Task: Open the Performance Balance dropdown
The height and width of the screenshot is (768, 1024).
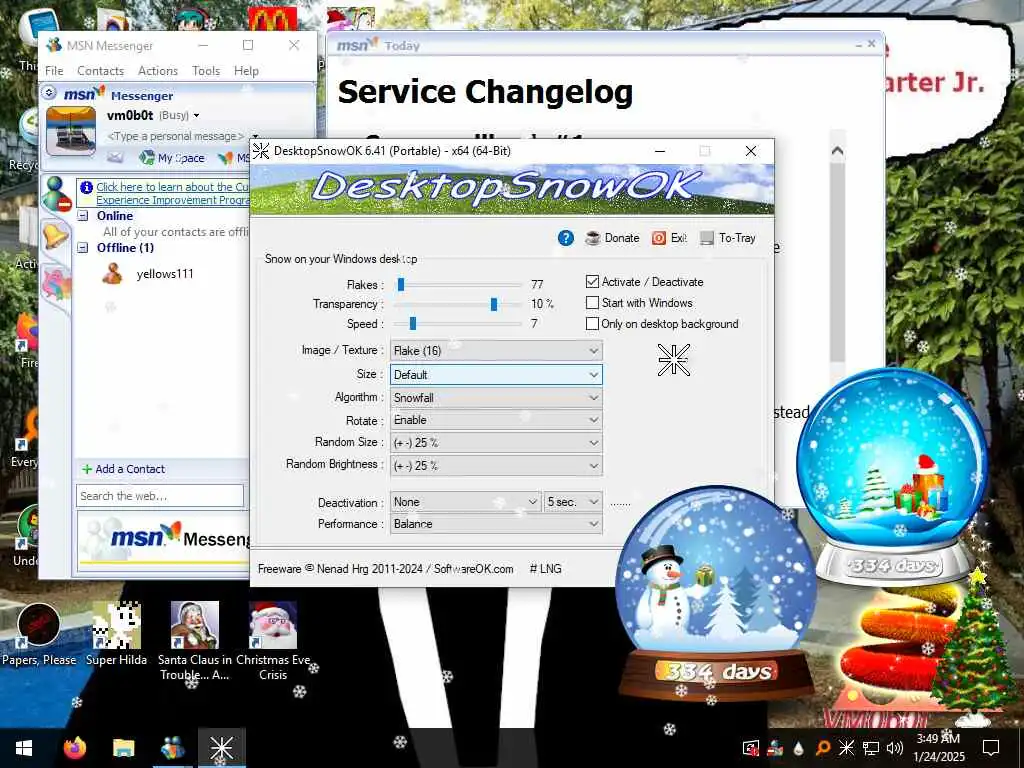Action: click(x=496, y=524)
